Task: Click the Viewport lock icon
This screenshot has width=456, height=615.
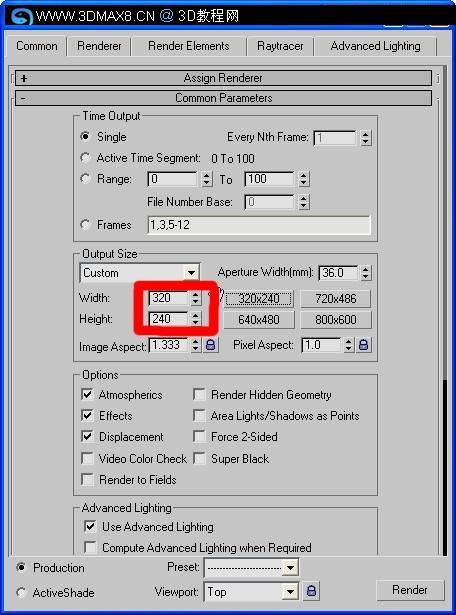Action: (x=311, y=591)
